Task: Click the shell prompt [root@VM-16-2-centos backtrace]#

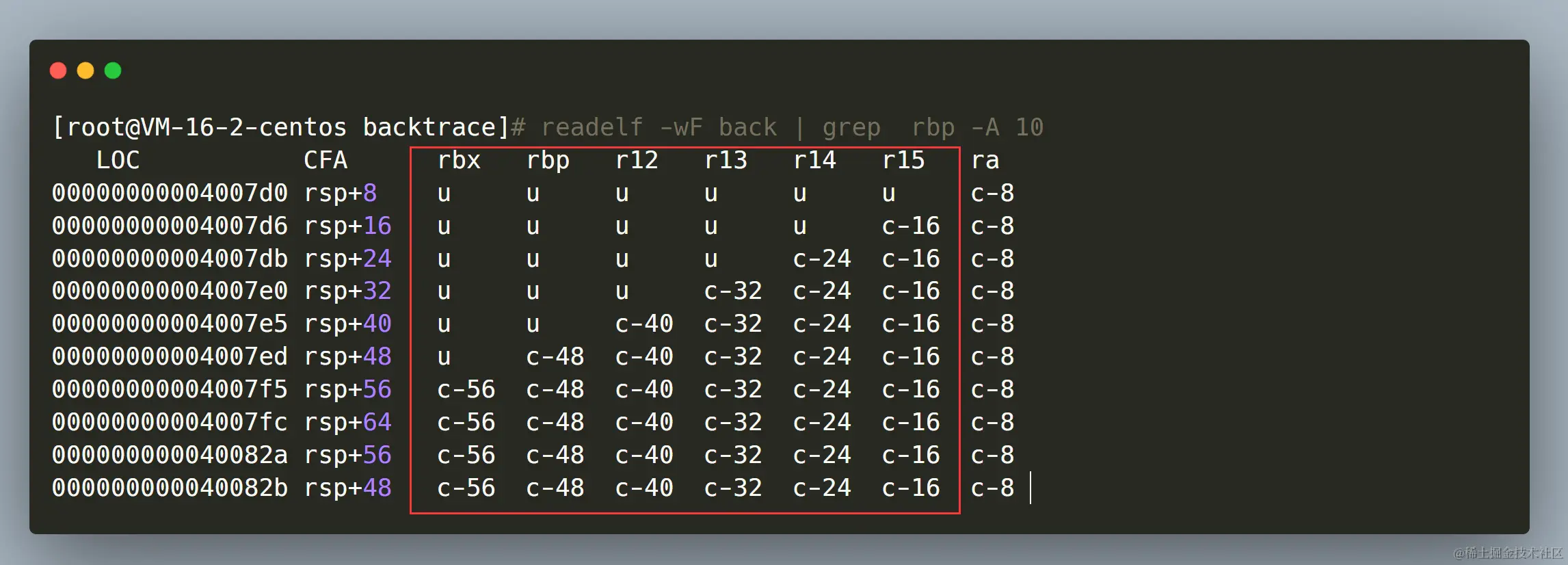Action: (x=289, y=127)
